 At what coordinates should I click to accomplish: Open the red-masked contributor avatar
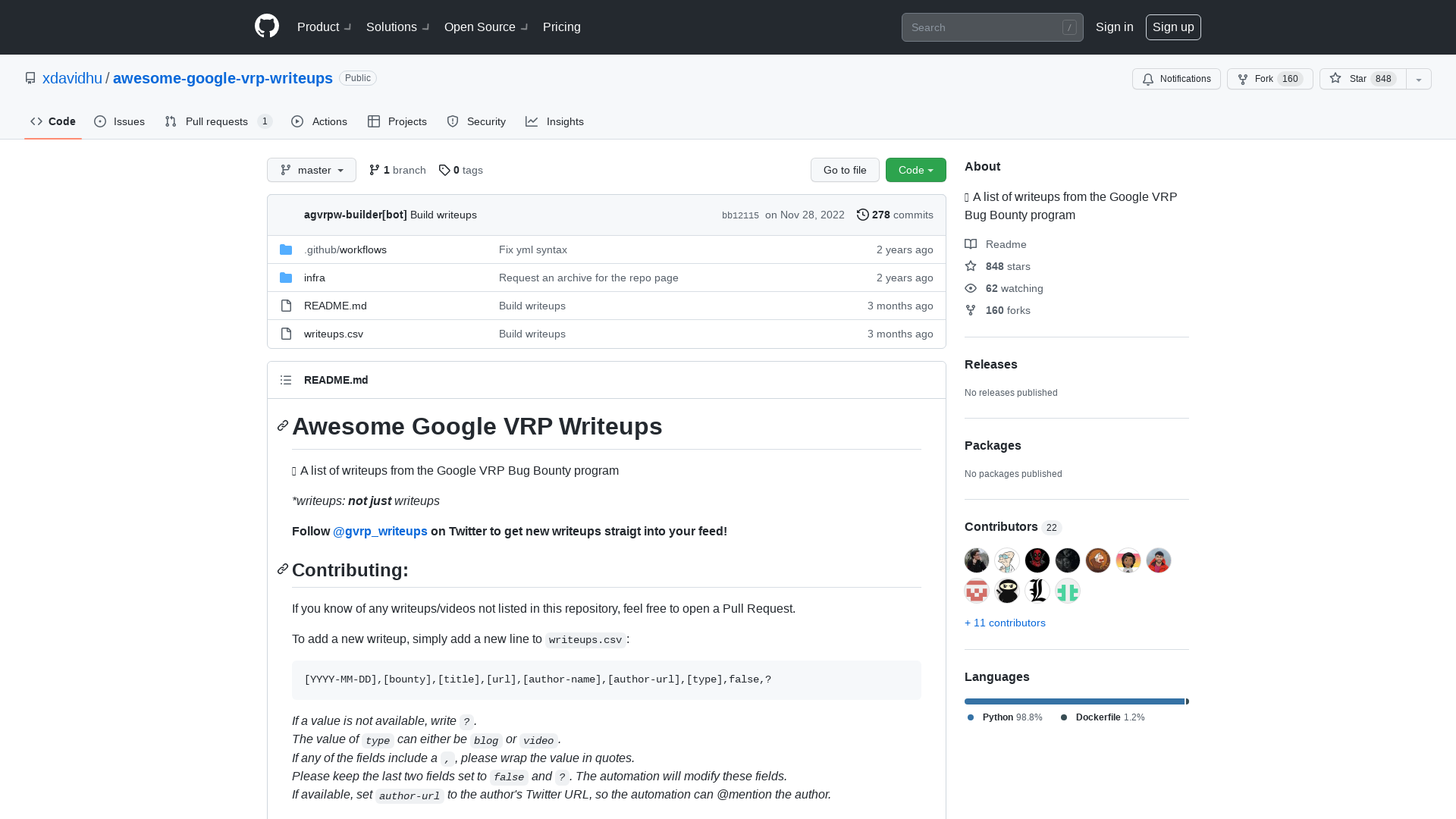click(x=1037, y=560)
